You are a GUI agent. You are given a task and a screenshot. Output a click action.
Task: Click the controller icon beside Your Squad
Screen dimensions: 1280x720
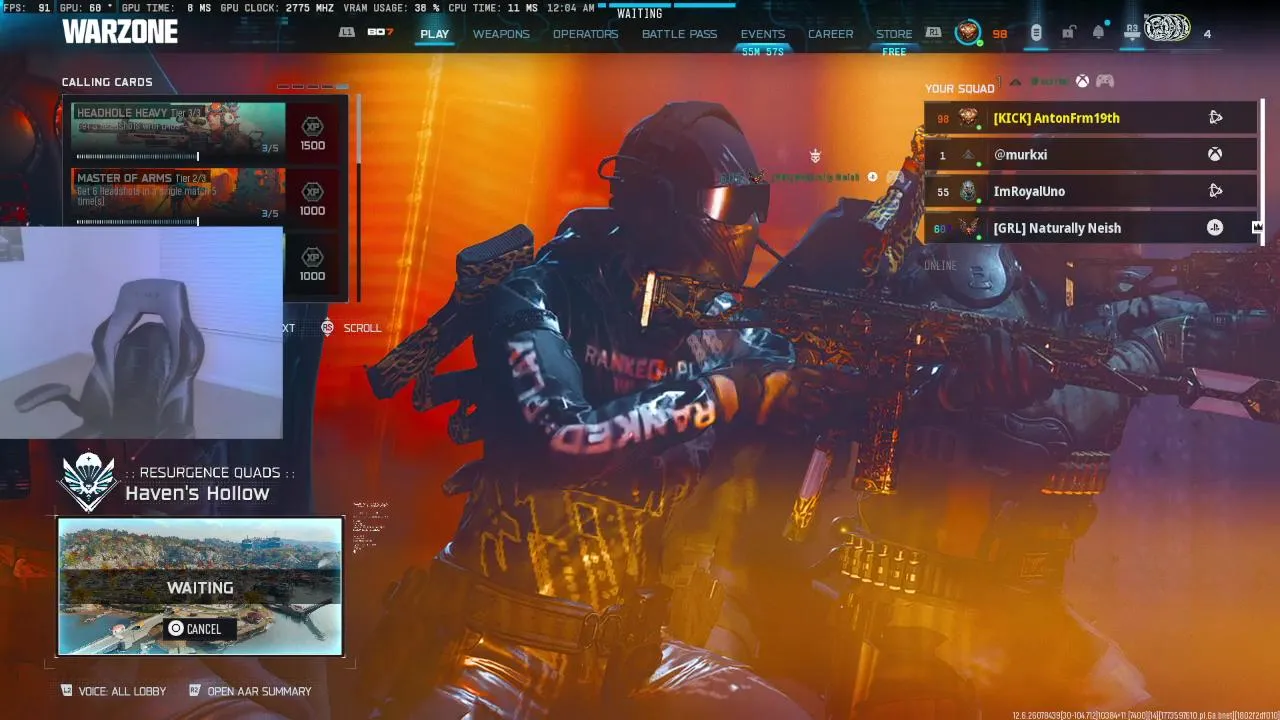(x=1105, y=81)
